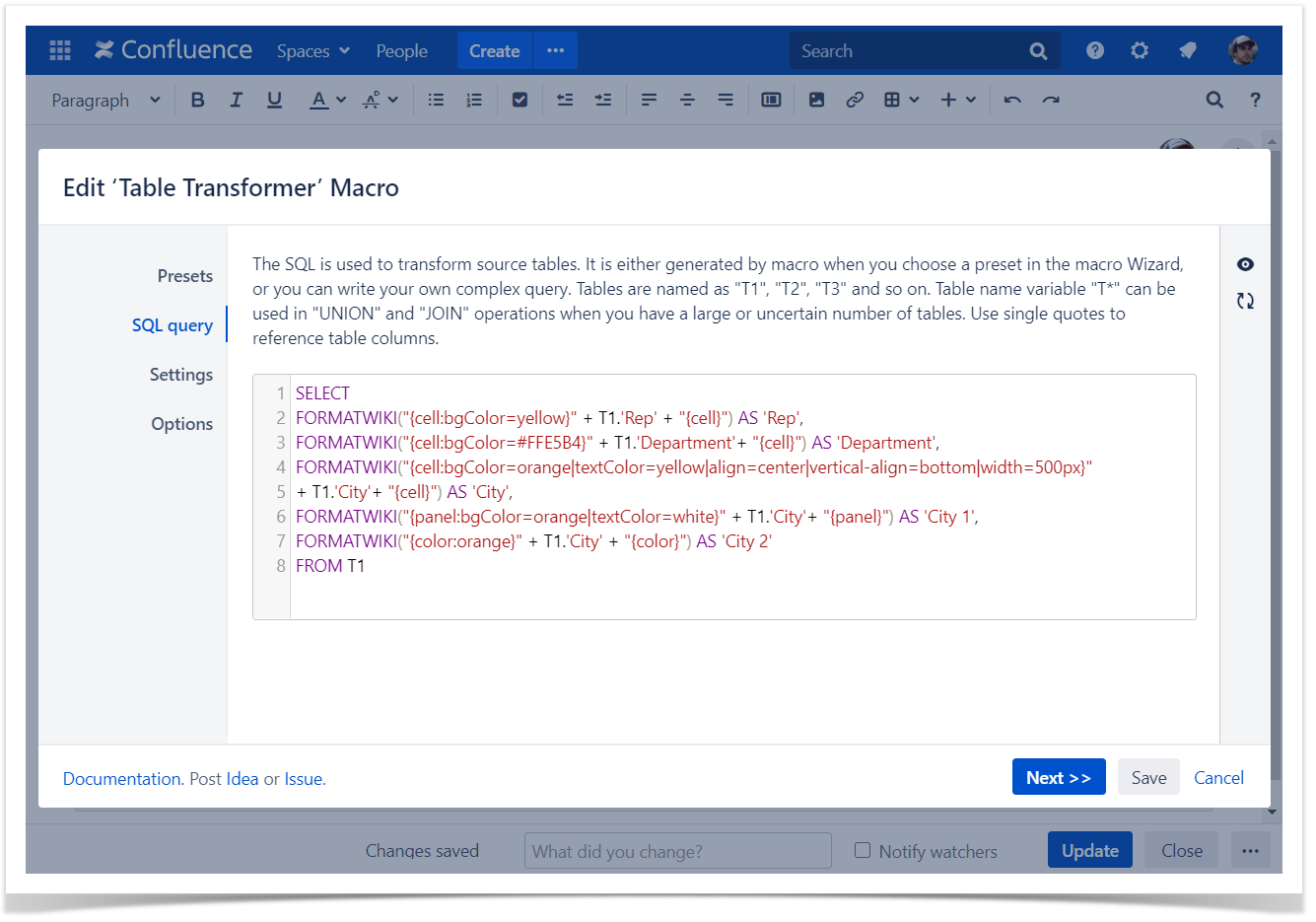Toggle italic text formatting

pyautogui.click(x=236, y=100)
